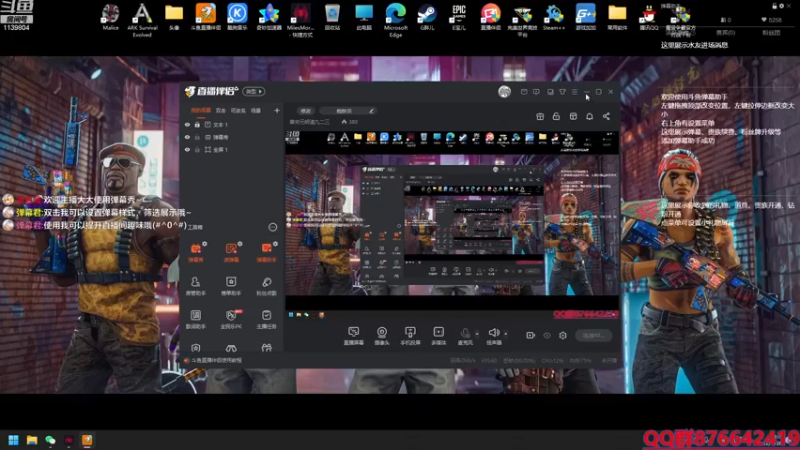The width and height of the screenshot is (800, 450).
Task: Click the mode switch pill next to logo
Action: [254, 91]
